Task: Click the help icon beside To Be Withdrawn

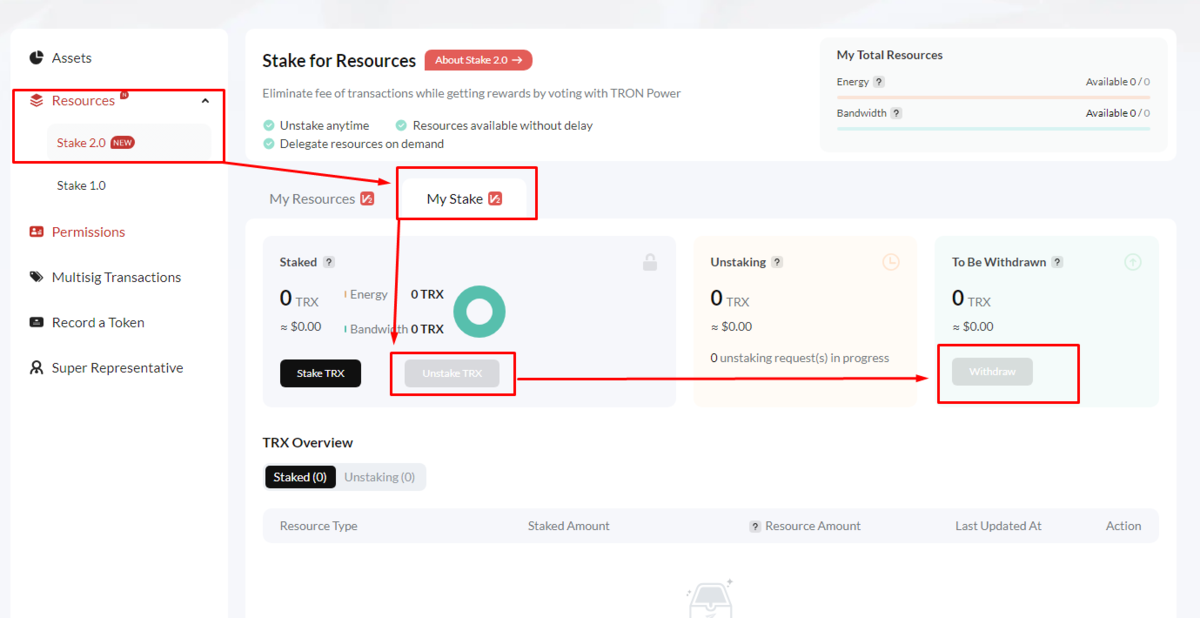Action: [x=1057, y=262]
